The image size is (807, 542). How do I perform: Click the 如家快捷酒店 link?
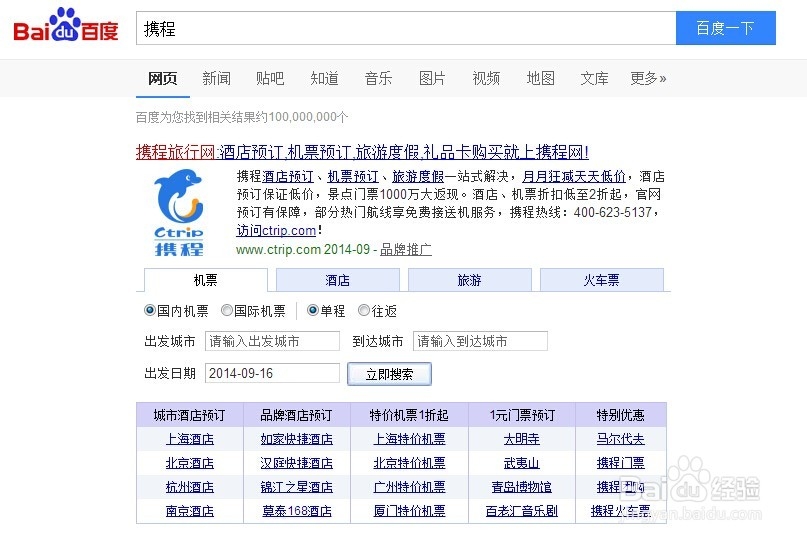(x=296, y=439)
